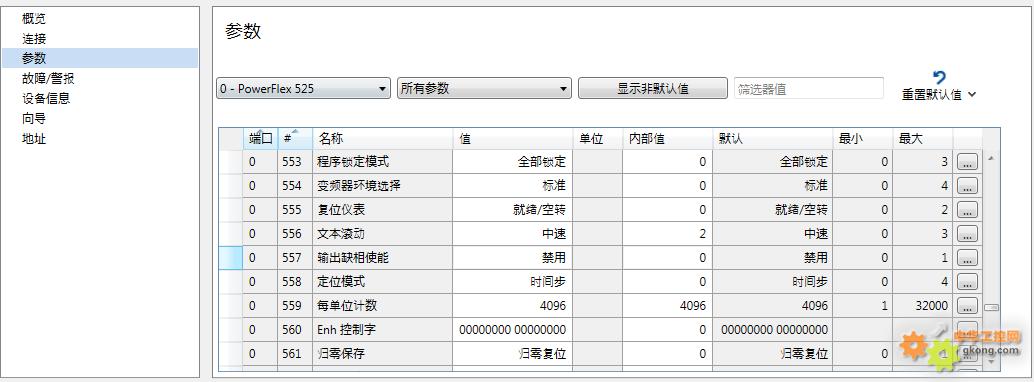
Task: Click the 归零保存 parameter name
Action: coord(341,354)
